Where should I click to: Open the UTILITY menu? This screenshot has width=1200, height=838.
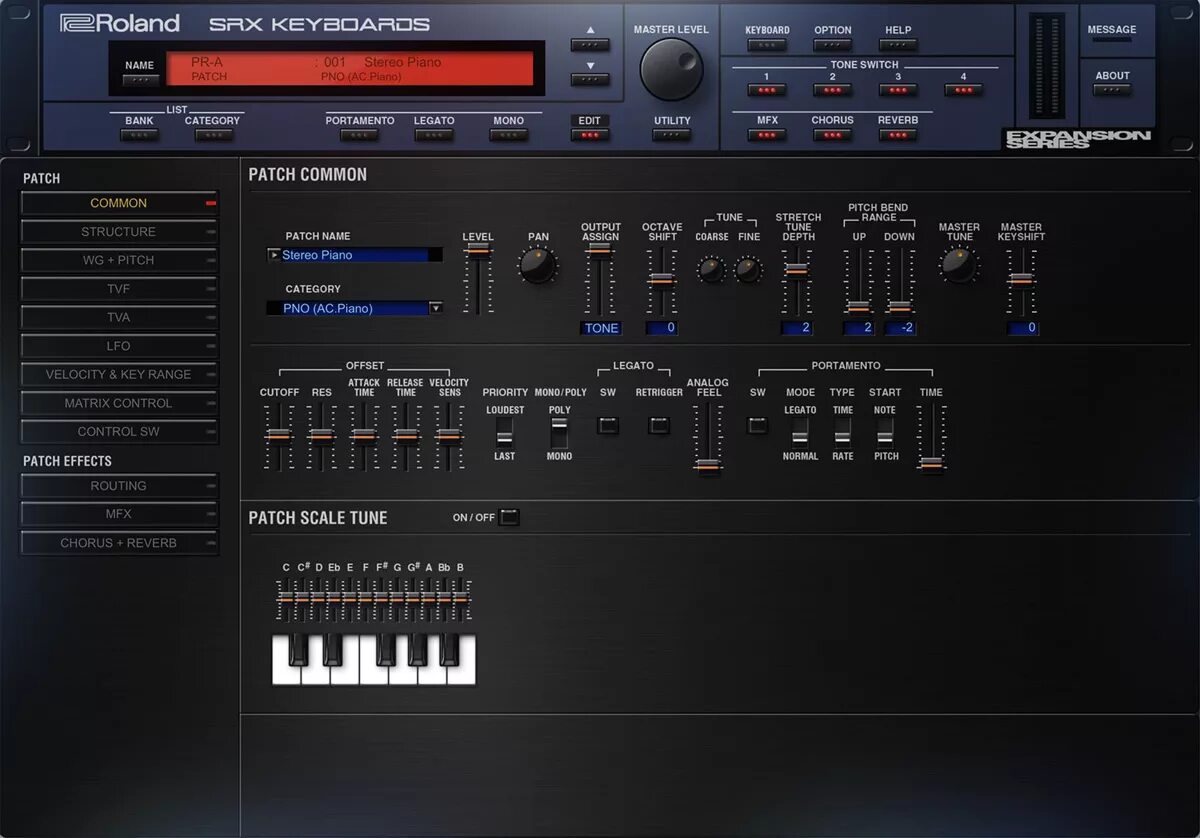coord(672,135)
